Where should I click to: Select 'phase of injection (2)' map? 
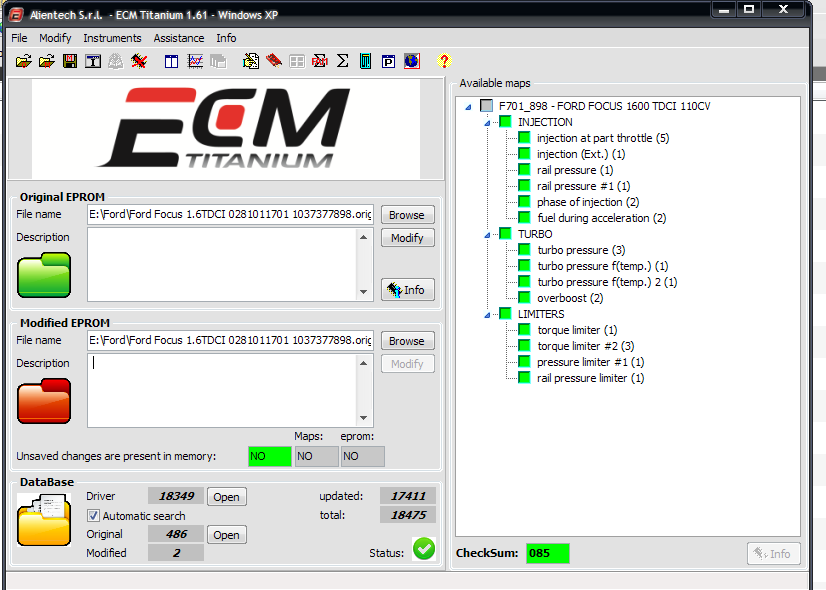[x=588, y=202]
